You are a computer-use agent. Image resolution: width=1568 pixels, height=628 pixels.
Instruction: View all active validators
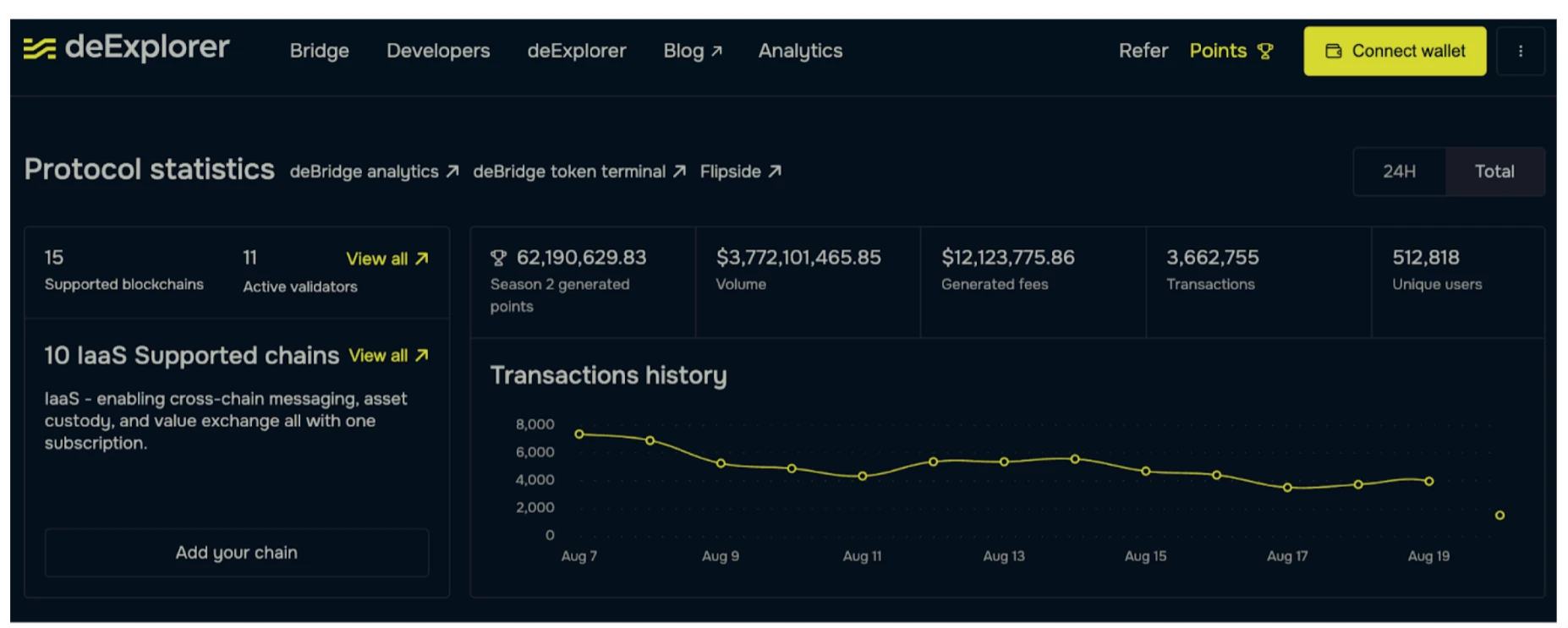[x=387, y=259]
